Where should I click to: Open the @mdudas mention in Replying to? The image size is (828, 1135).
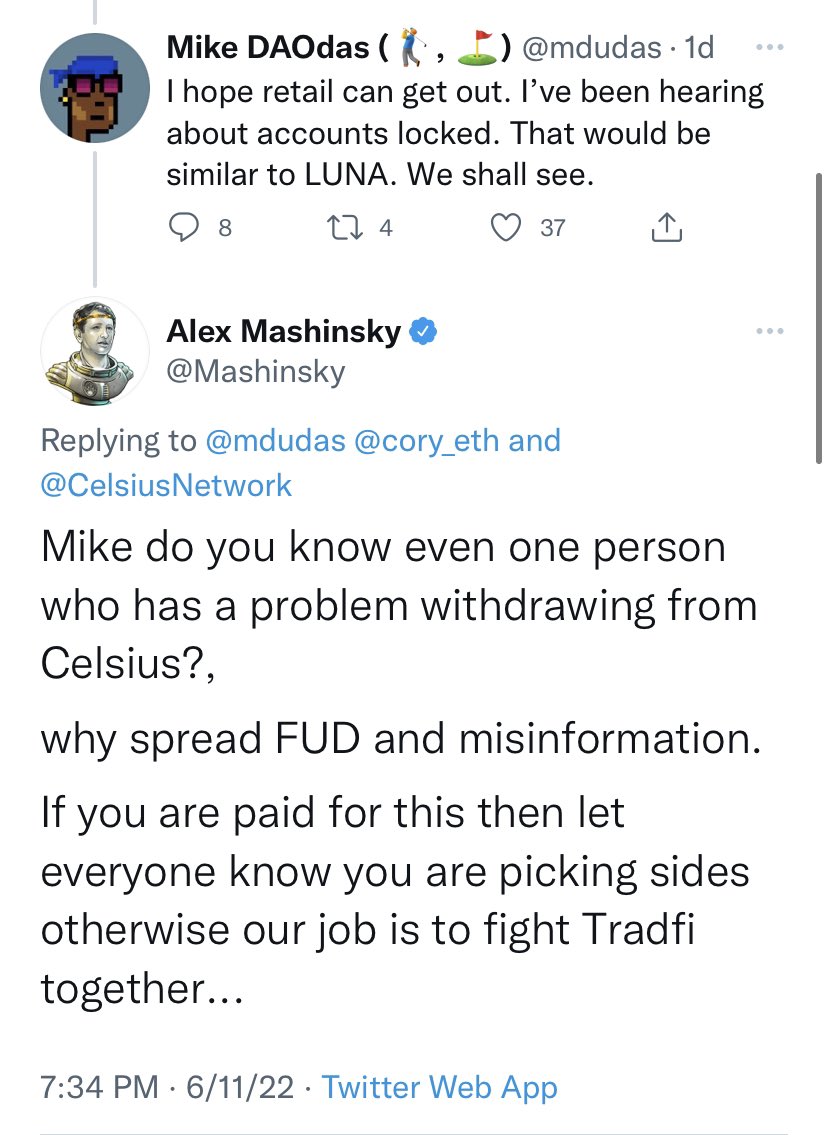coord(272,441)
